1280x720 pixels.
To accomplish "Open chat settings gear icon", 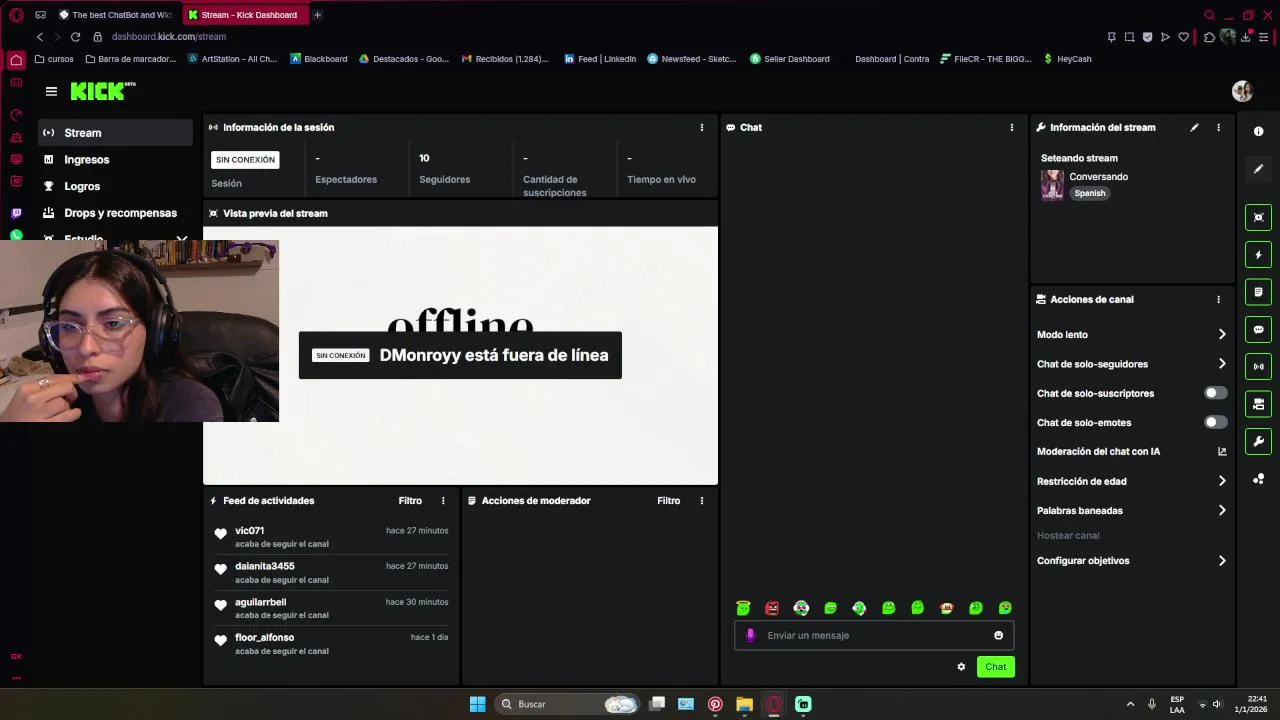I will (x=961, y=667).
